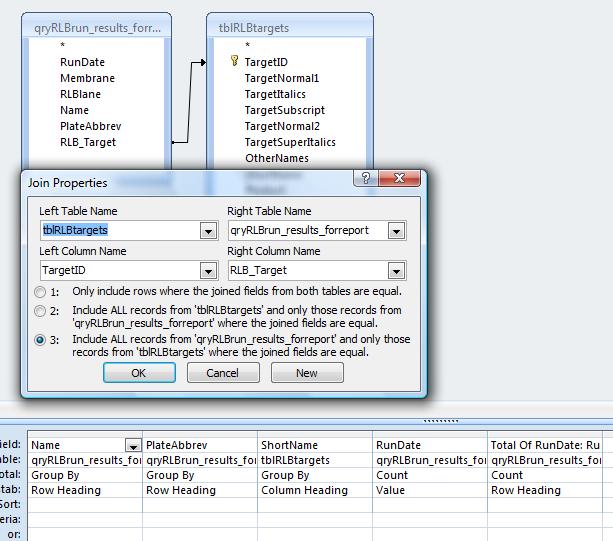Viewport: 613px width, 541px height.
Task: Click the New button in Join Properties
Action: (x=307, y=373)
